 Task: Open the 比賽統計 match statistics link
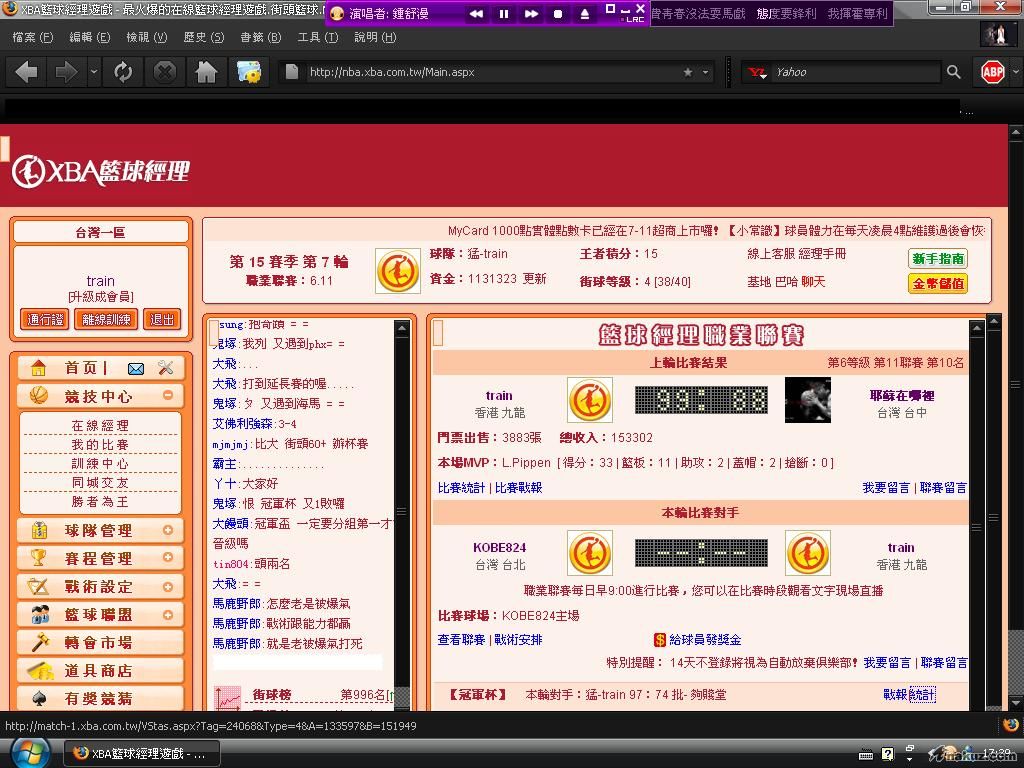pyautogui.click(x=461, y=488)
